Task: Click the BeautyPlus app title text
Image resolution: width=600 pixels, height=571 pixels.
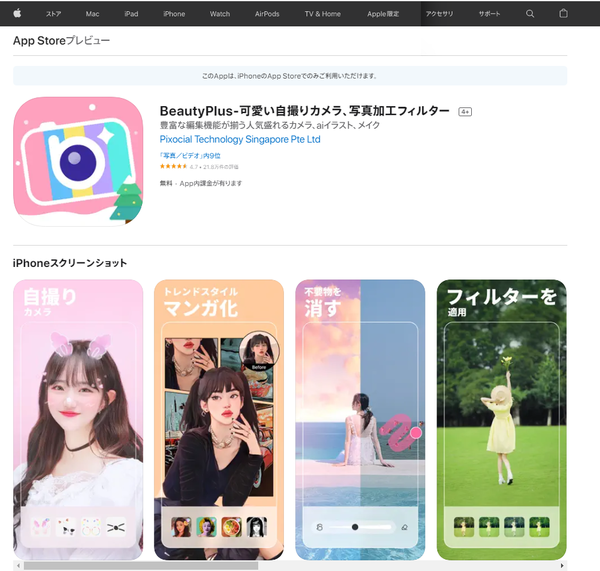Action: click(x=305, y=111)
